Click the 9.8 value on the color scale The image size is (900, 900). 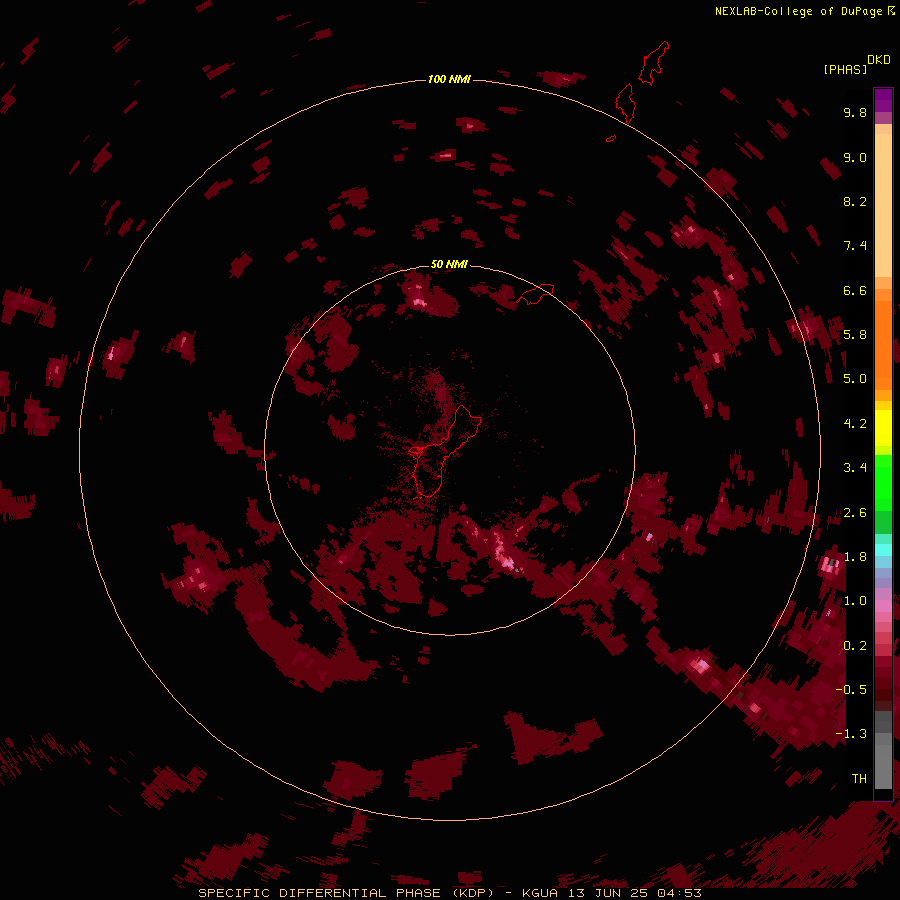point(855,112)
